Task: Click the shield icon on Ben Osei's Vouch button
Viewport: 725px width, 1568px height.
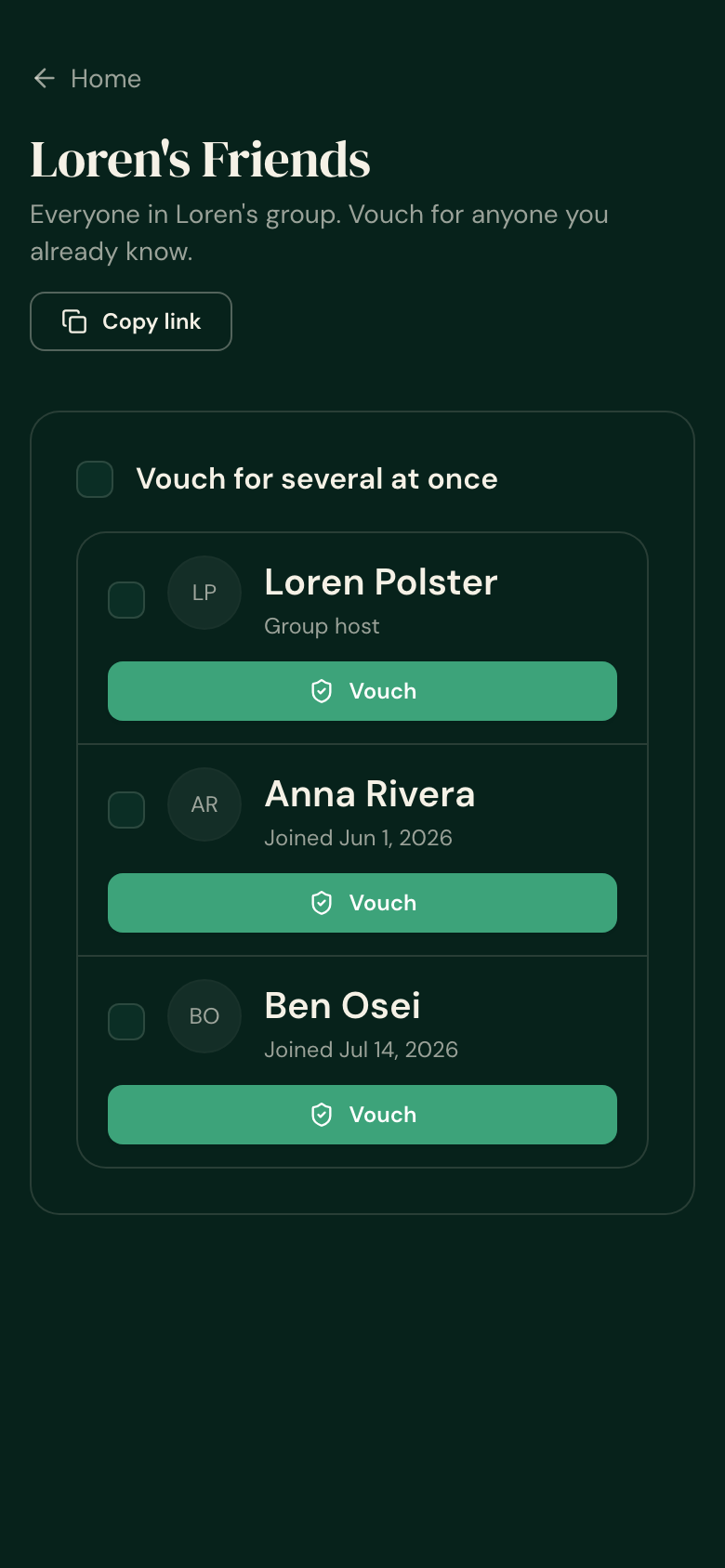Action: coord(322,1115)
